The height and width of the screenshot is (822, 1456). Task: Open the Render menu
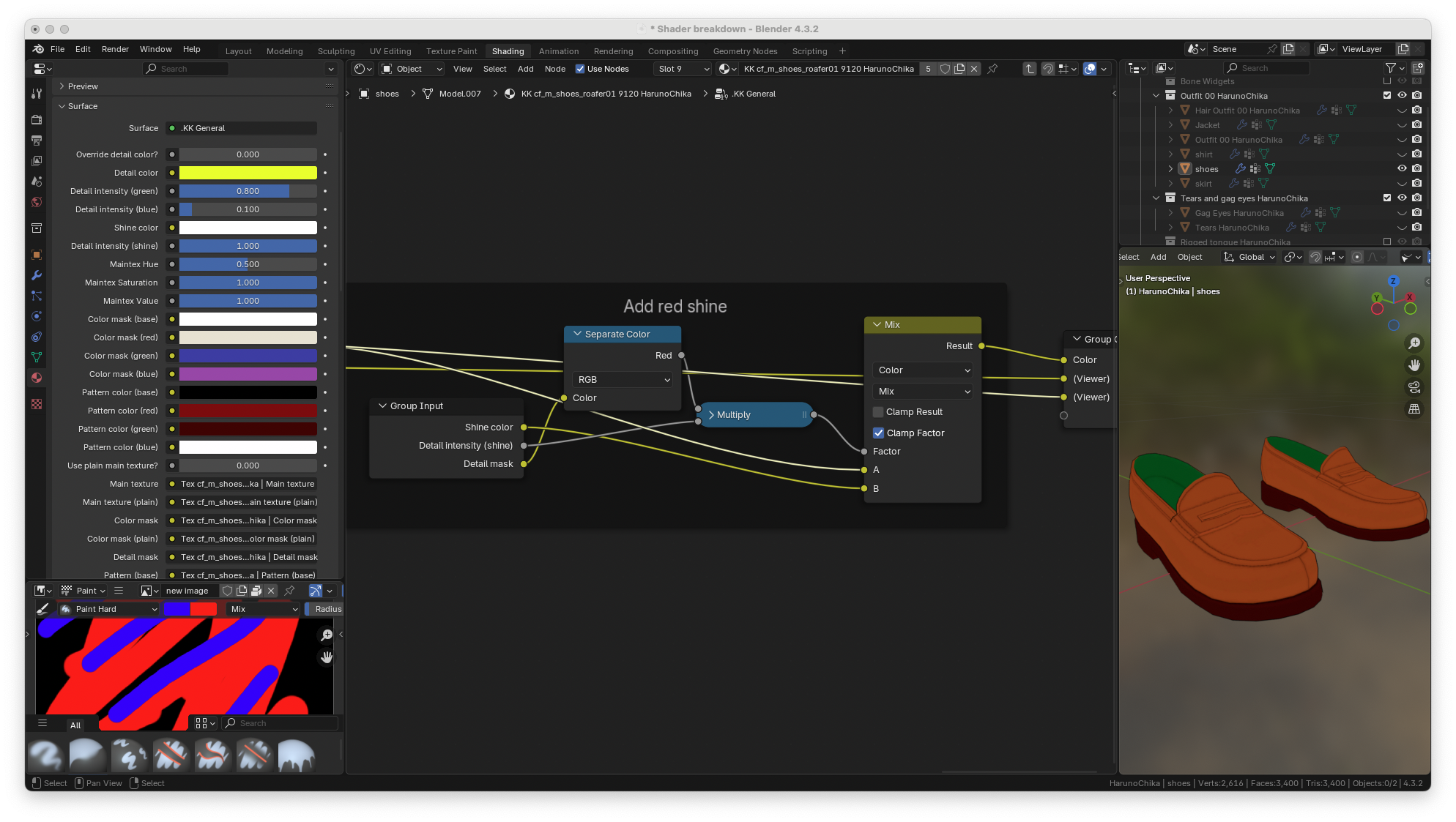pyautogui.click(x=115, y=49)
